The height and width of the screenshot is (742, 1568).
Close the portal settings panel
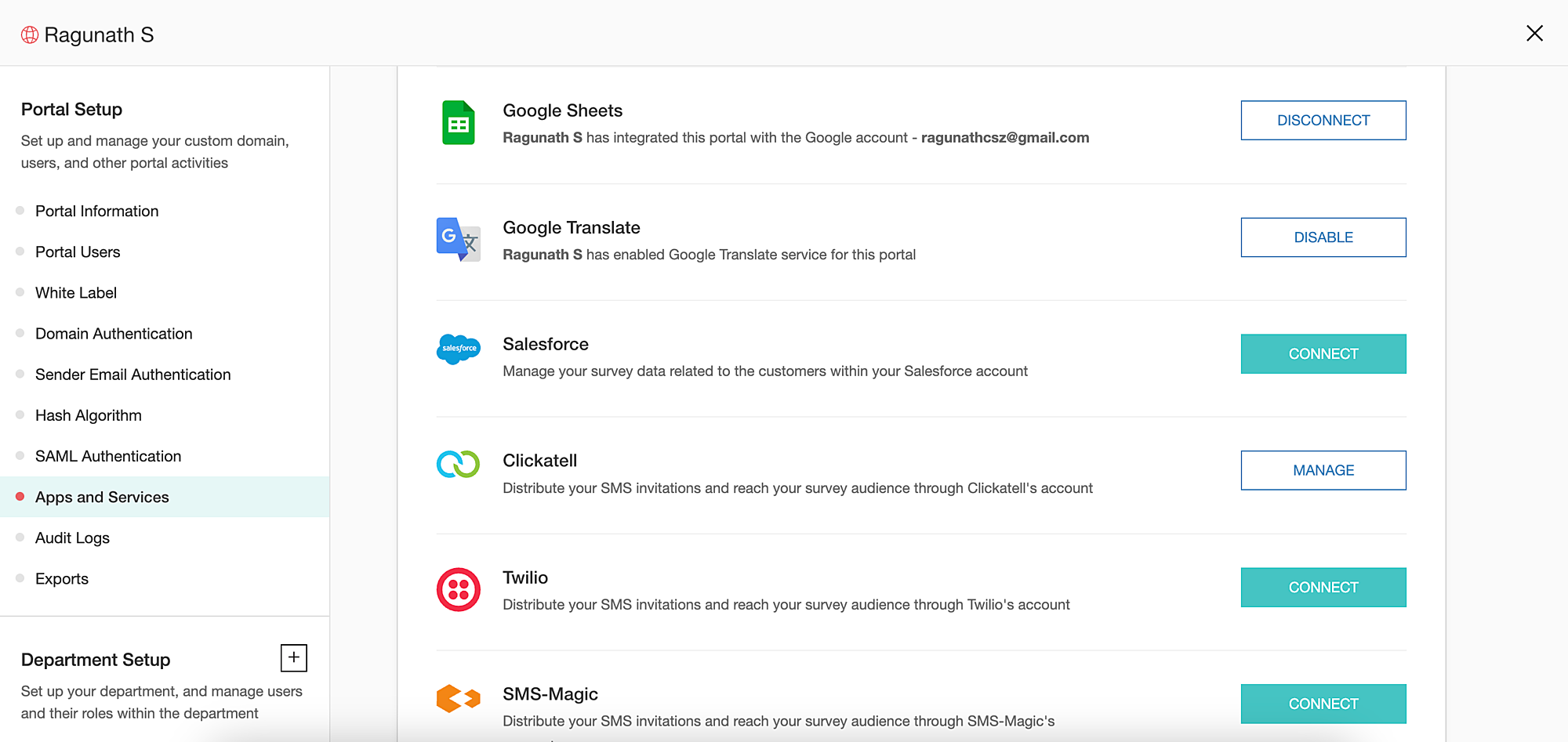tap(1534, 33)
